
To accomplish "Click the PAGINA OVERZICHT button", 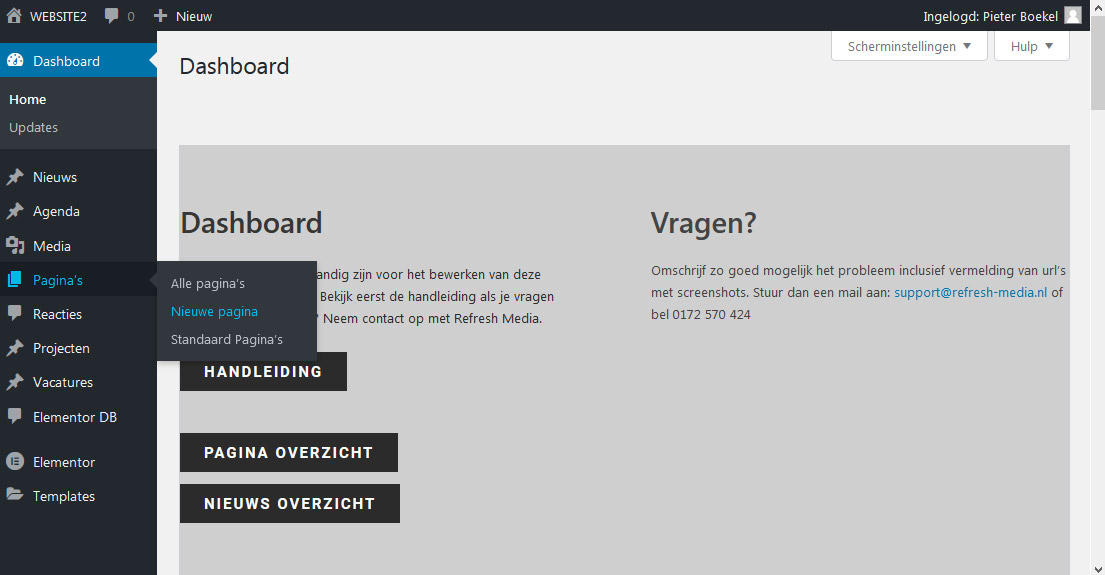I will [x=288, y=452].
